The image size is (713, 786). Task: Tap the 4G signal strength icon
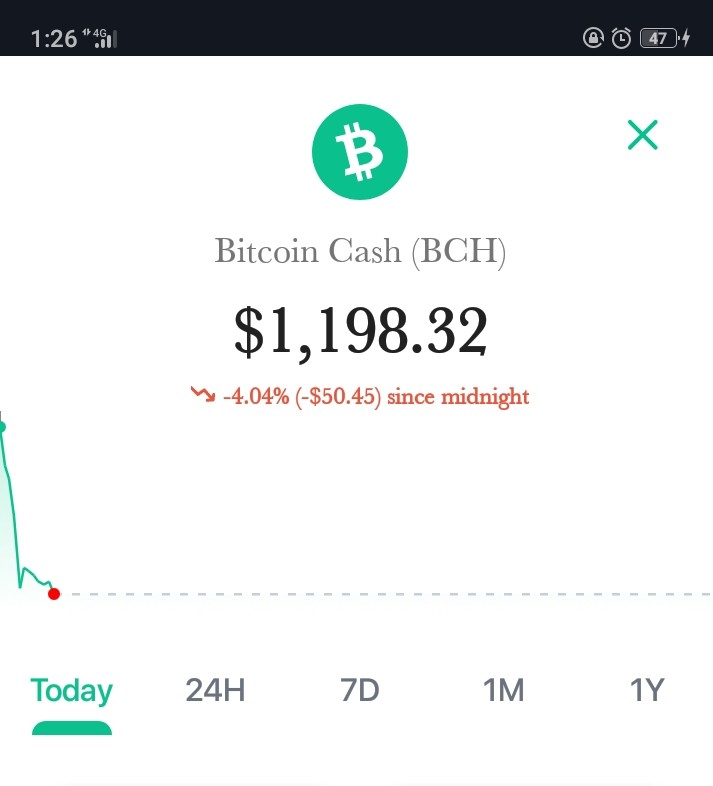pos(100,38)
